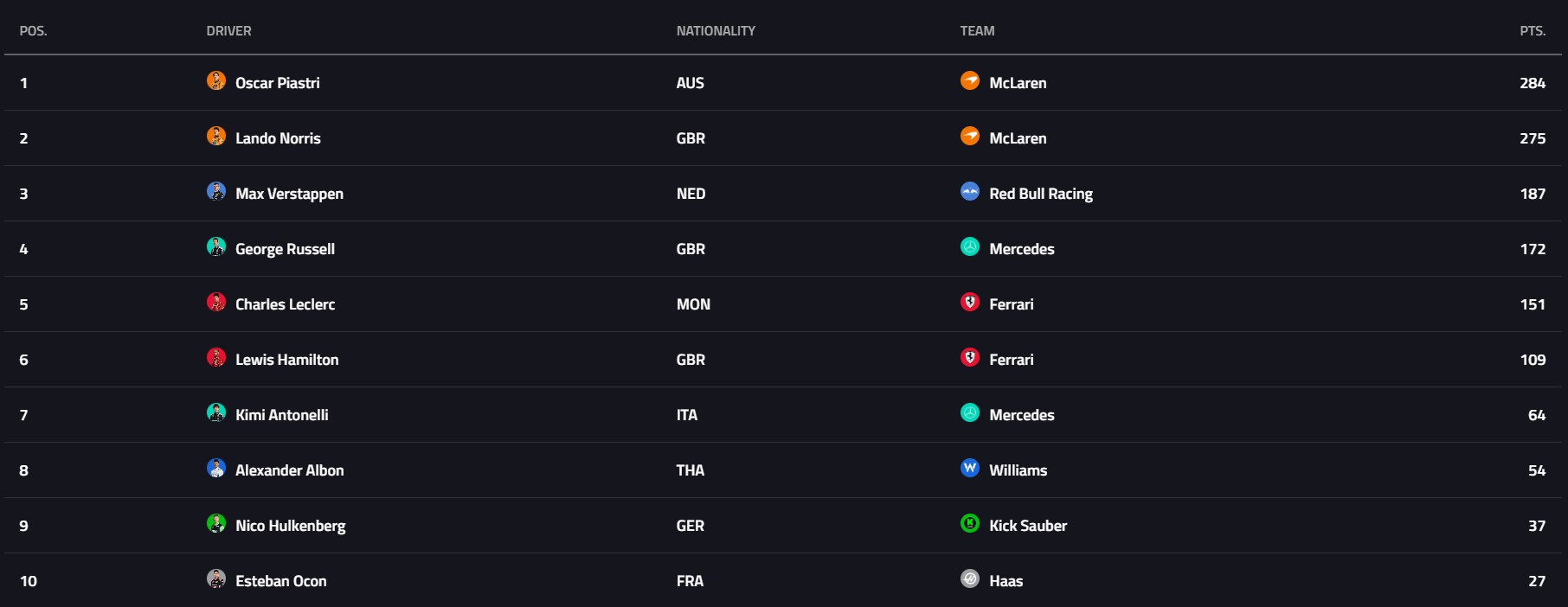Open George Russell driver link
Screen dimensions: 1568x607
285,249
